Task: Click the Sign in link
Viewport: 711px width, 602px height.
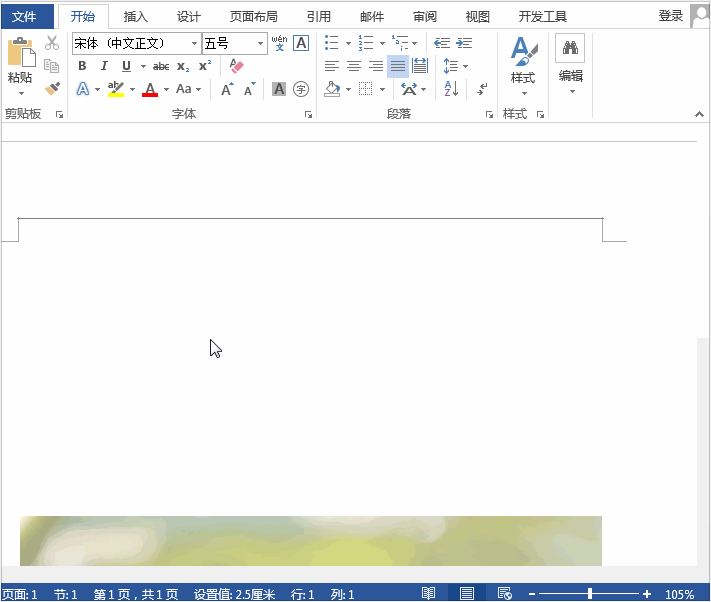Action: click(671, 16)
